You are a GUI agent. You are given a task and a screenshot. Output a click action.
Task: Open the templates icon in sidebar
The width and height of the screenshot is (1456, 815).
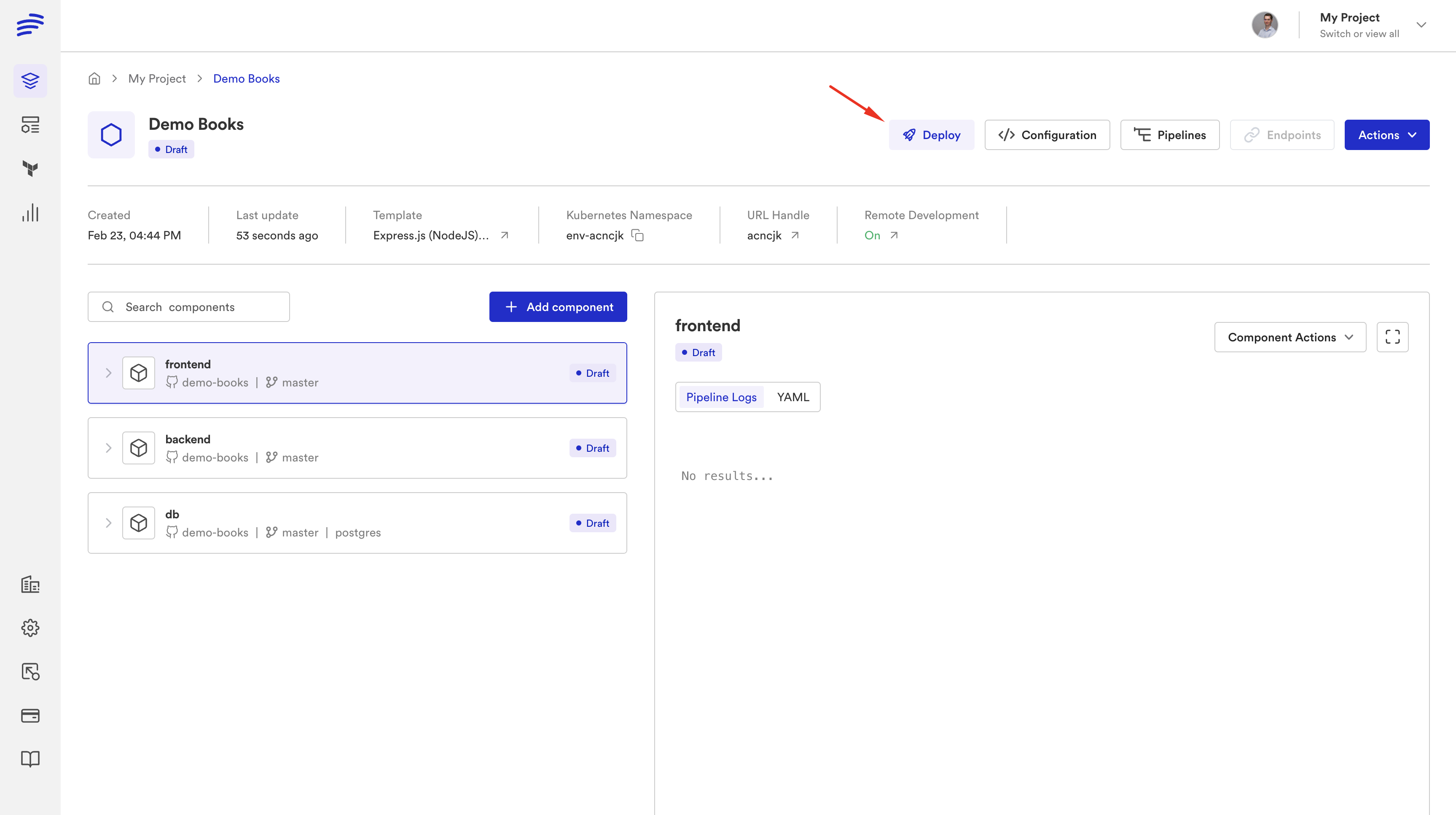tap(30, 125)
